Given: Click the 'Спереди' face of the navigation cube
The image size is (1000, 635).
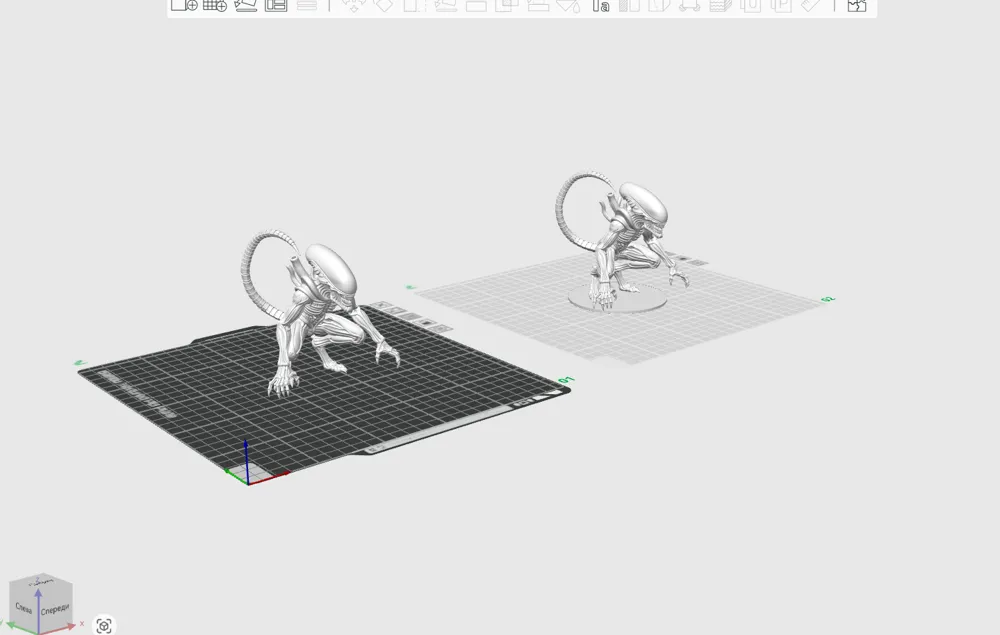Looking at the screenshot, I should point(54,609).
